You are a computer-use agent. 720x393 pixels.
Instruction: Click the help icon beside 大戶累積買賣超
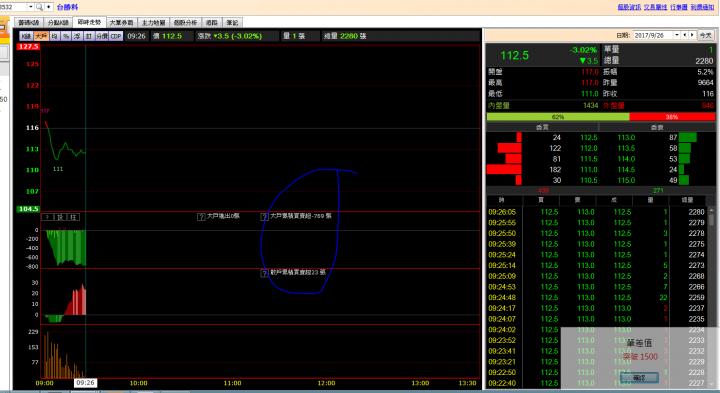tap(264, 217)
